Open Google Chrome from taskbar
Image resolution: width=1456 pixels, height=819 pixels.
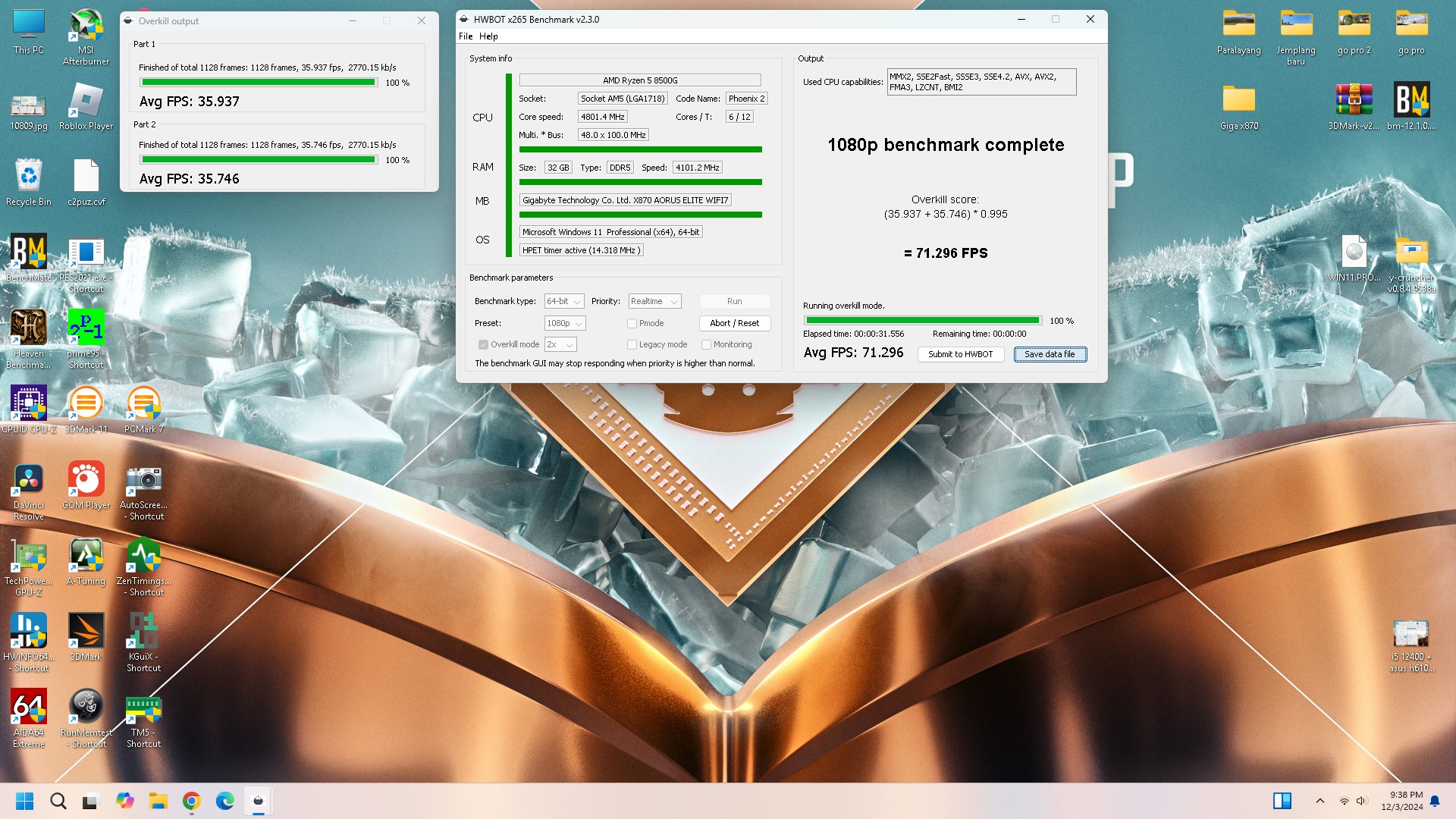tap(191, 801)
